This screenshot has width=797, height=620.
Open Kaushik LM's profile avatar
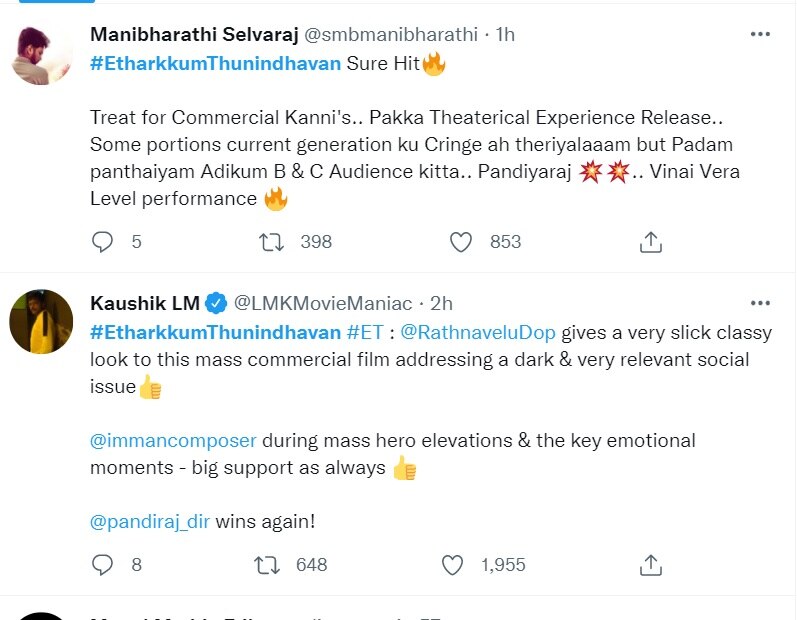(x=41, y=322)
